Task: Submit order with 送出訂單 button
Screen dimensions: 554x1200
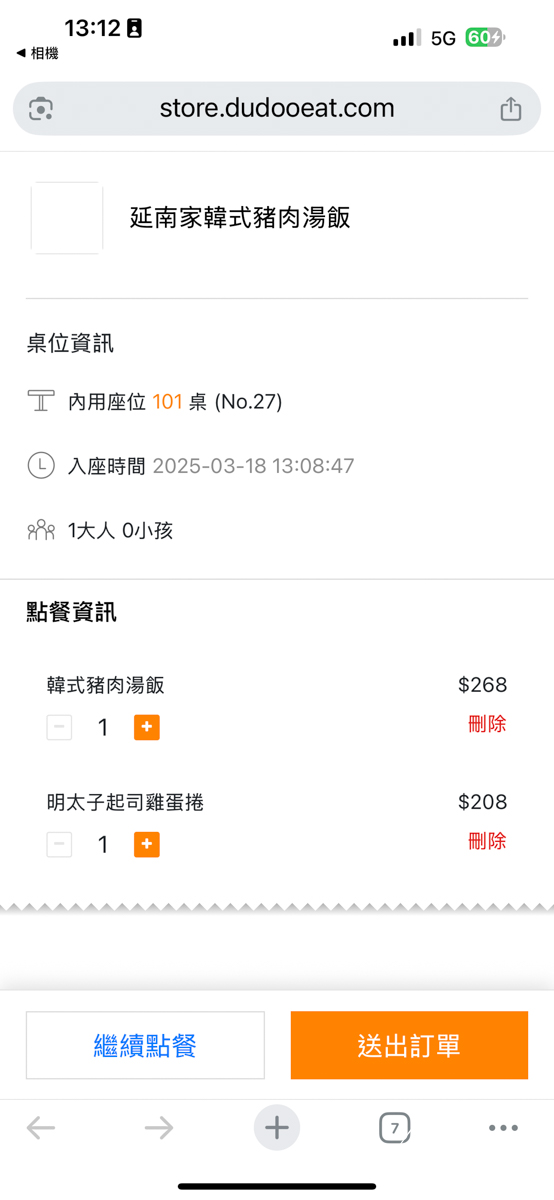Action: pyautogui.click(x=409, y=1045)
